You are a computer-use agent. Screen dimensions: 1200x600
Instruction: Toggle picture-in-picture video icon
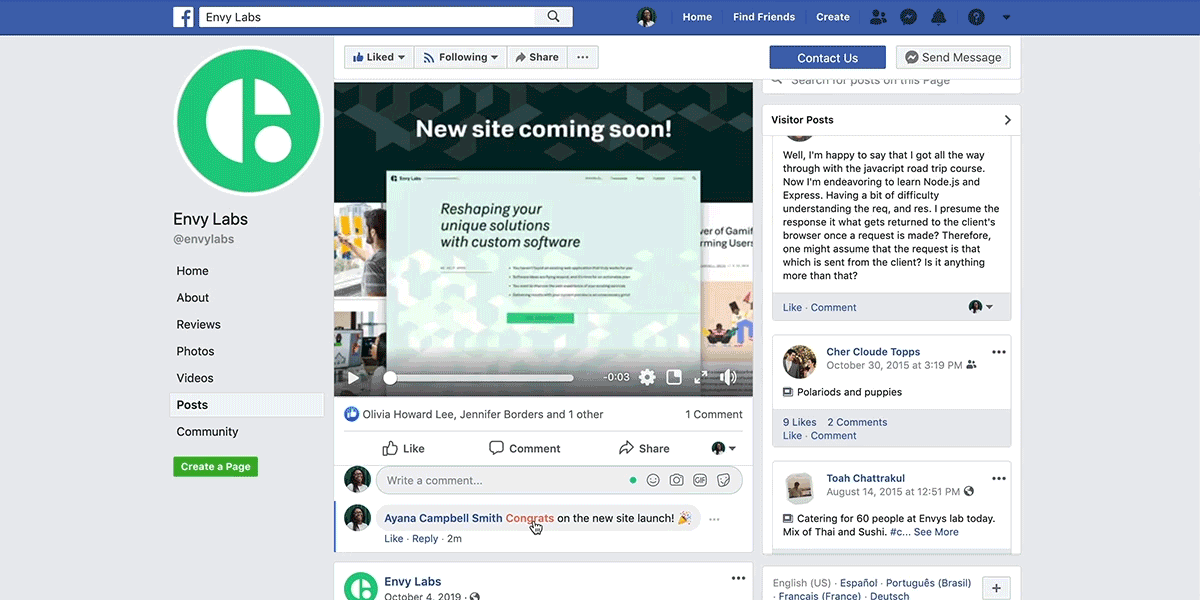674,377
